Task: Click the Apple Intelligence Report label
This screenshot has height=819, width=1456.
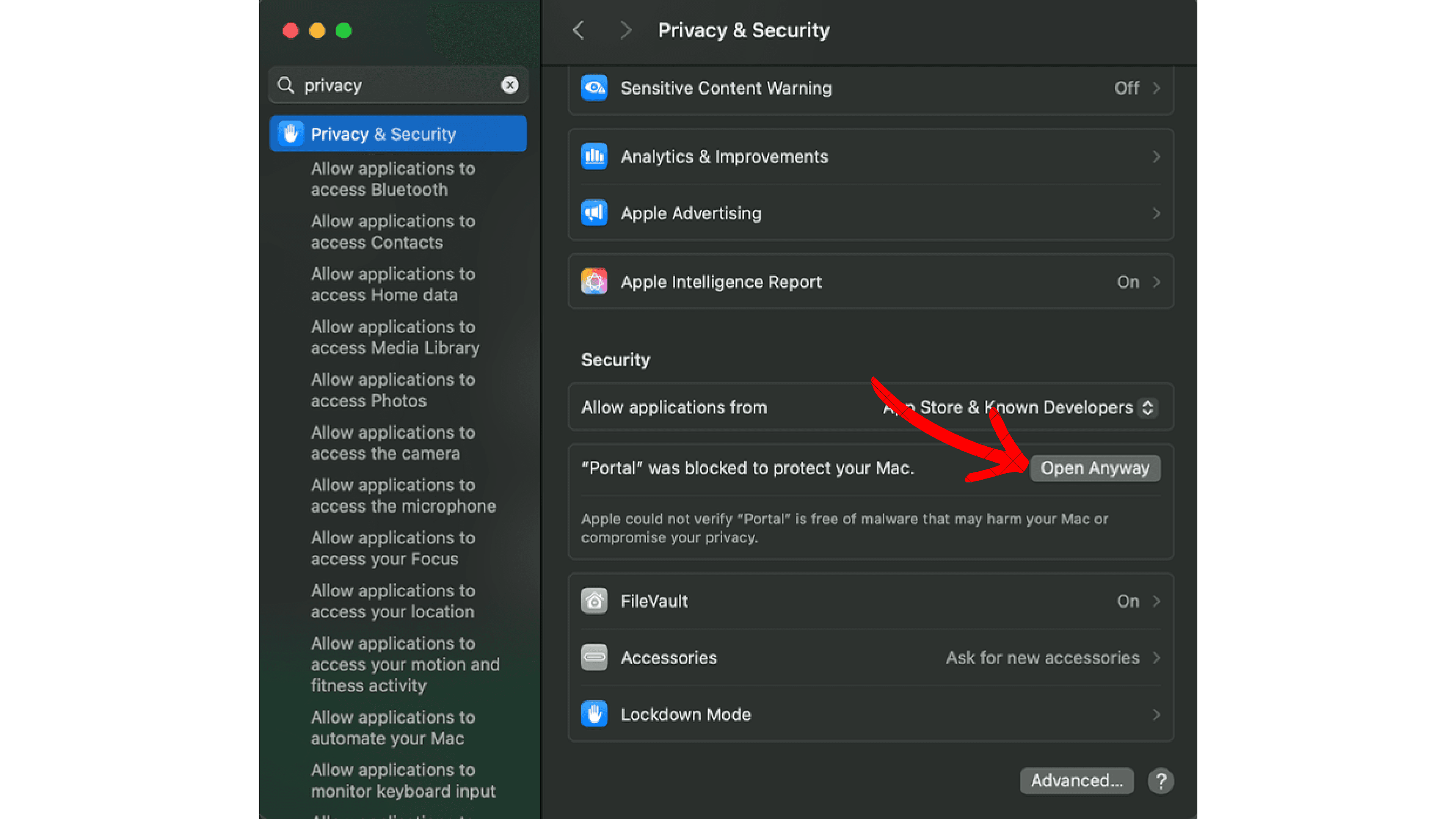Action: (x=721, y=282)
